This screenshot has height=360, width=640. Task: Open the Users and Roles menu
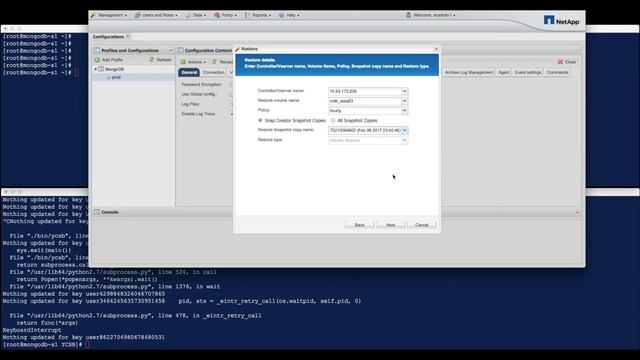click(159, 15)
